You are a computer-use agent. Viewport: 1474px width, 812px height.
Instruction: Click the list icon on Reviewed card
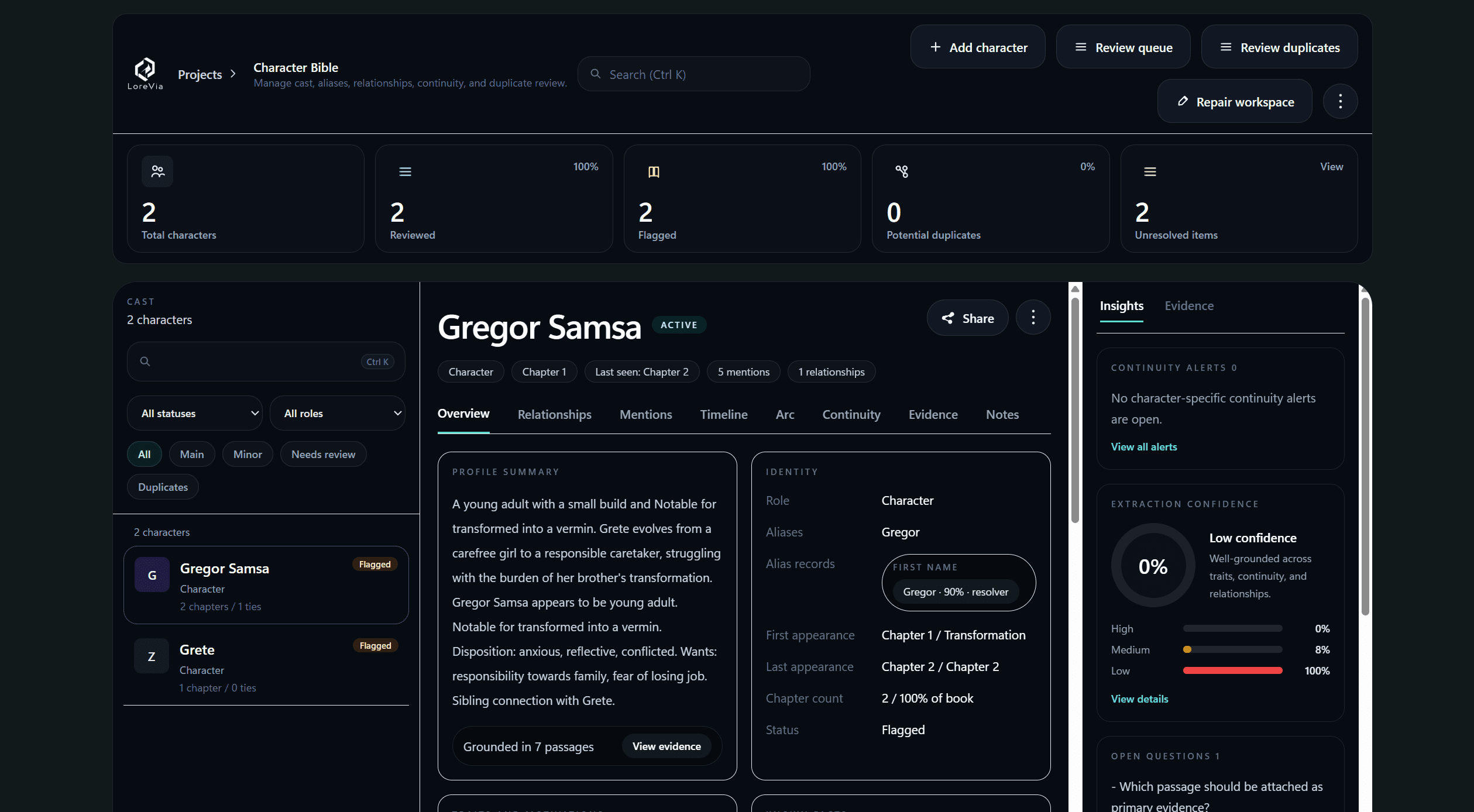(405, 171)
